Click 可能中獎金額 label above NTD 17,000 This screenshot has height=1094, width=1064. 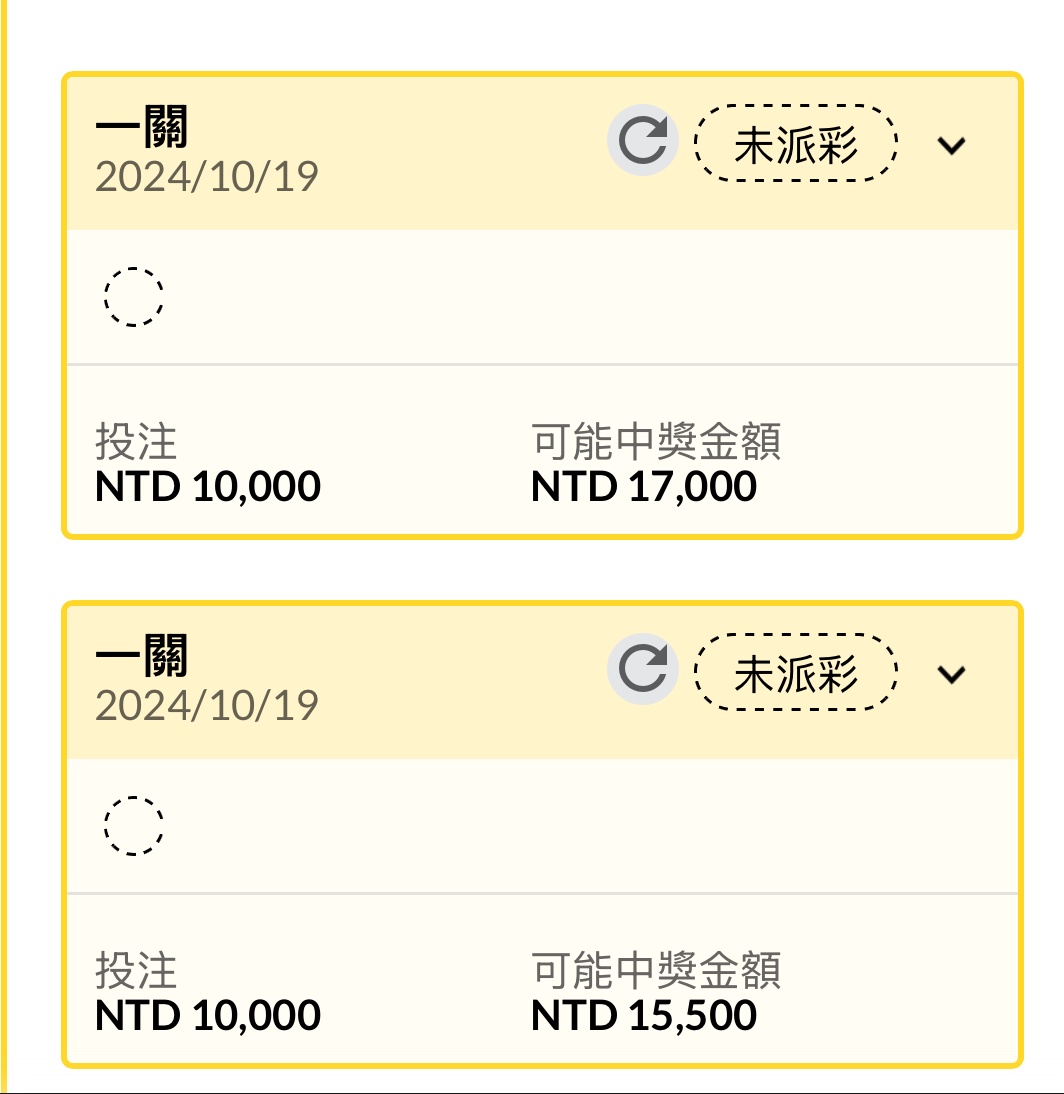tap(656, 441)
